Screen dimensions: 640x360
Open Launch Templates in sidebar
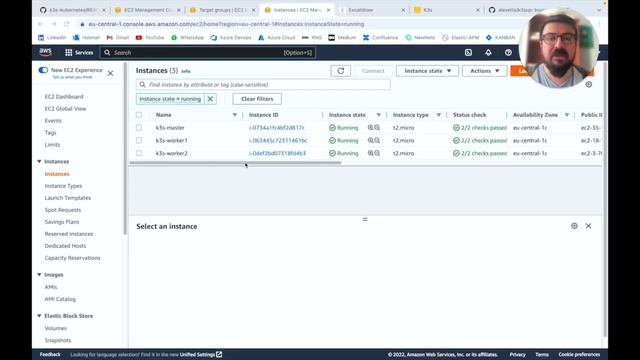(x=68, y=198)
